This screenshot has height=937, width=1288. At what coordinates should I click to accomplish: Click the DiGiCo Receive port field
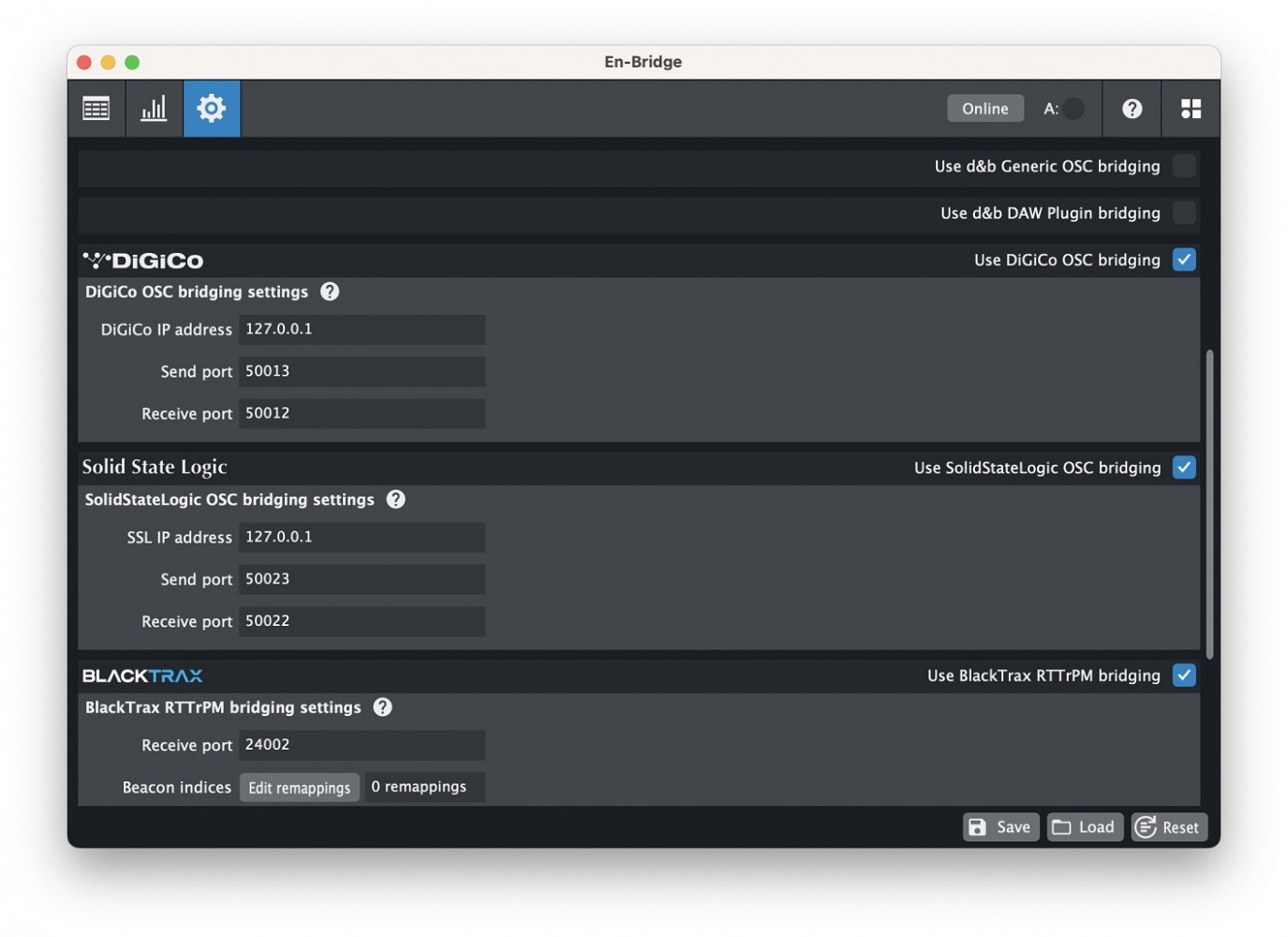click(362, 413)
